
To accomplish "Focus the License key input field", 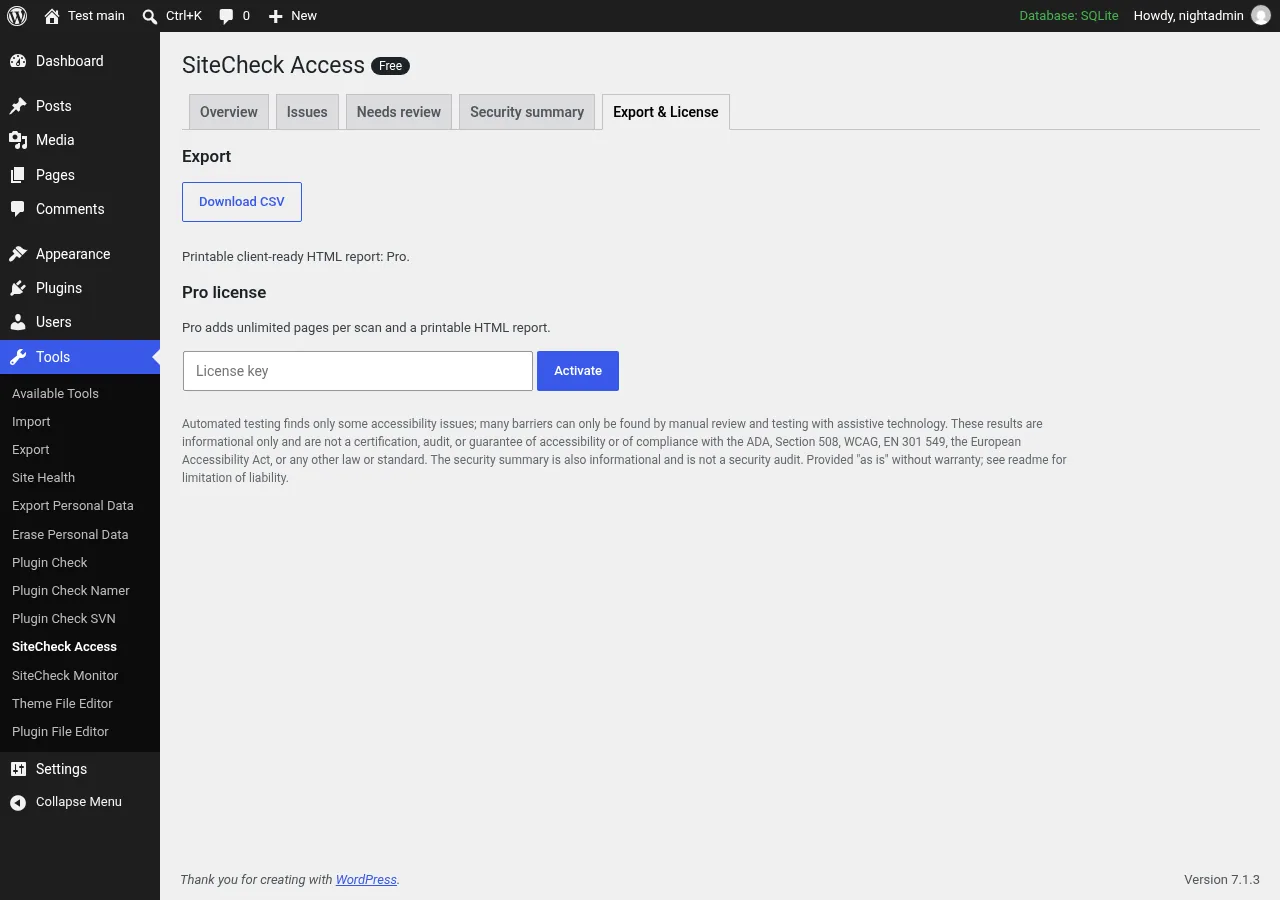I will click(358, 371).
